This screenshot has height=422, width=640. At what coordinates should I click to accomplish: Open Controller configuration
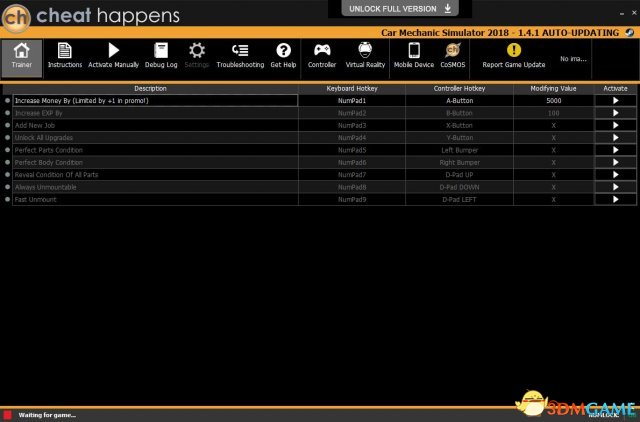(x=322, y=56)
